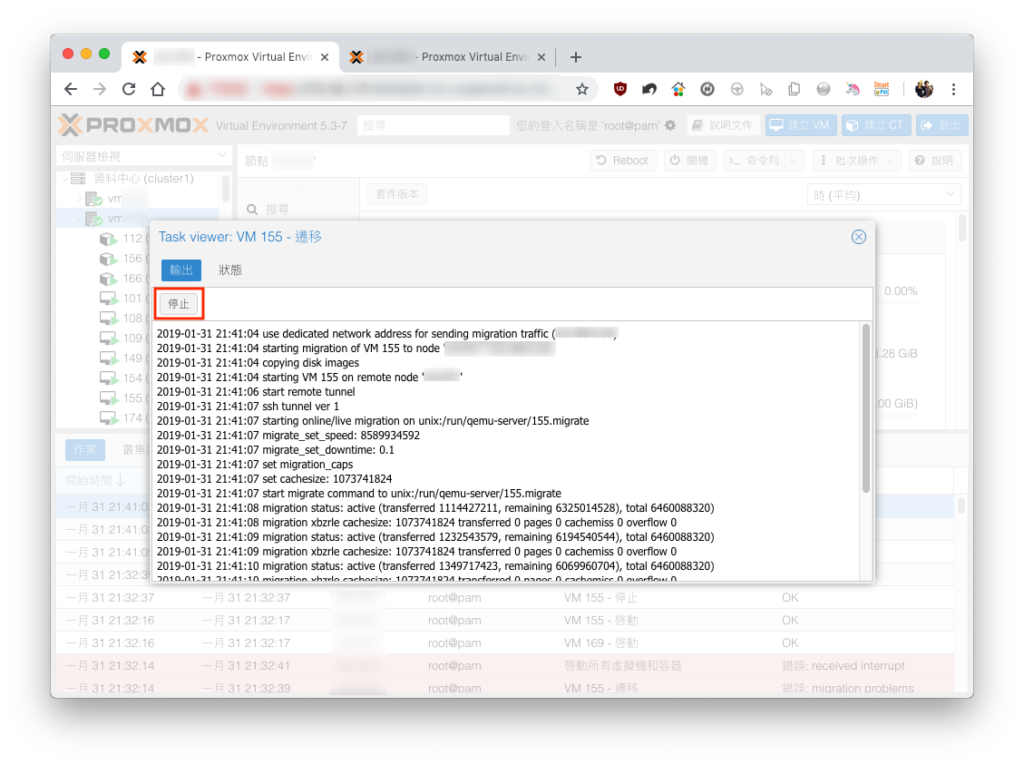Screen dimensions: 1024x765
Task: Click the Proxmox user settings gear
Action: tap(670, 125)
